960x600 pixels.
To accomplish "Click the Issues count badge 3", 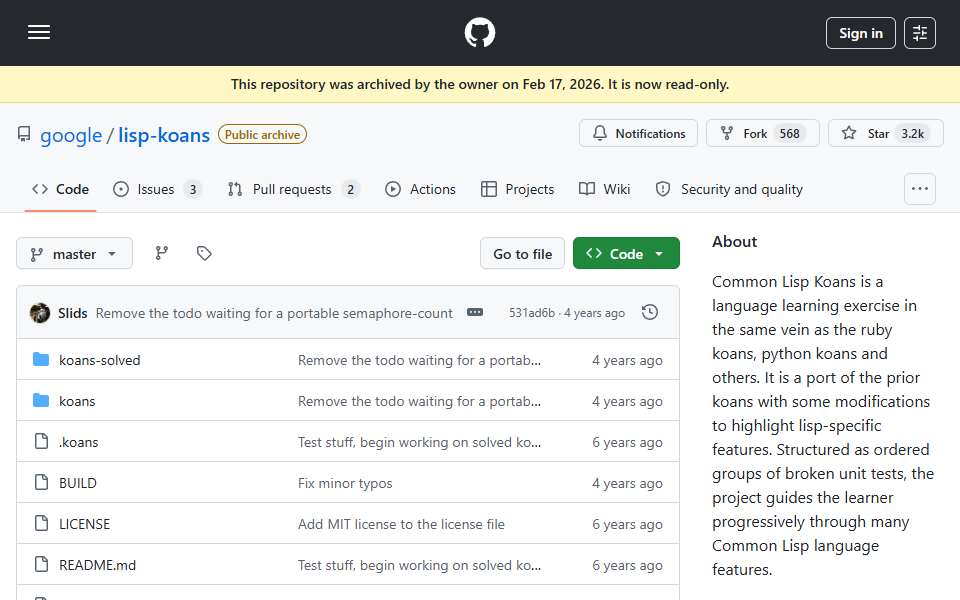I will [193, 190].
